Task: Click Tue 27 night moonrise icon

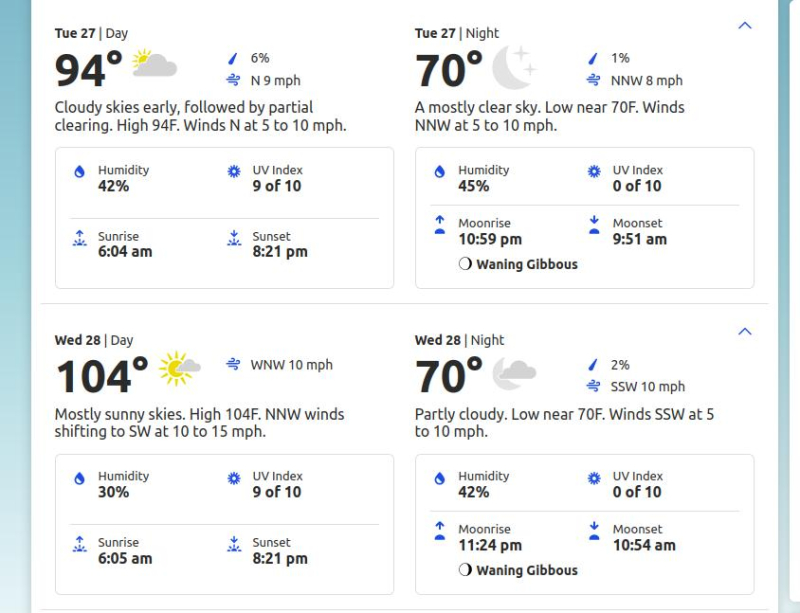Action: point(440,225)
